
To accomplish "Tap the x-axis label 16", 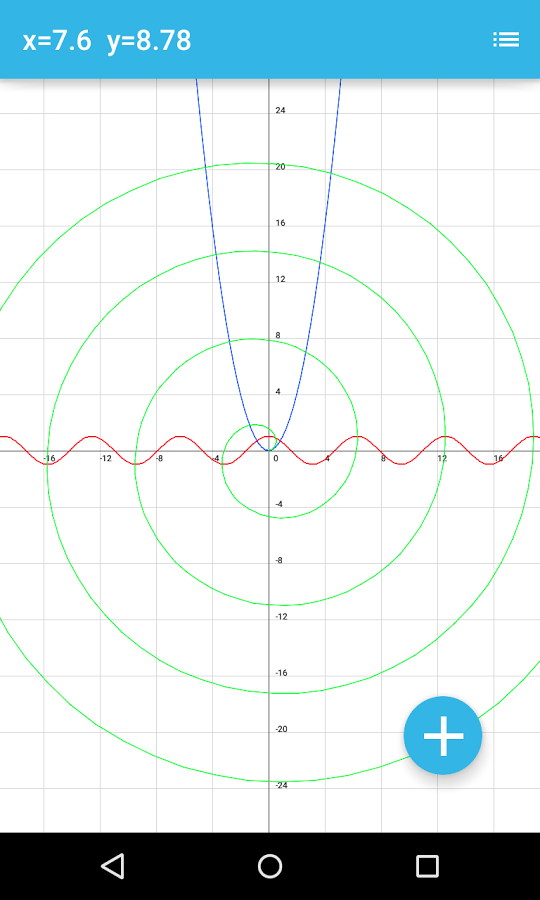I will (x=498, y=459).
